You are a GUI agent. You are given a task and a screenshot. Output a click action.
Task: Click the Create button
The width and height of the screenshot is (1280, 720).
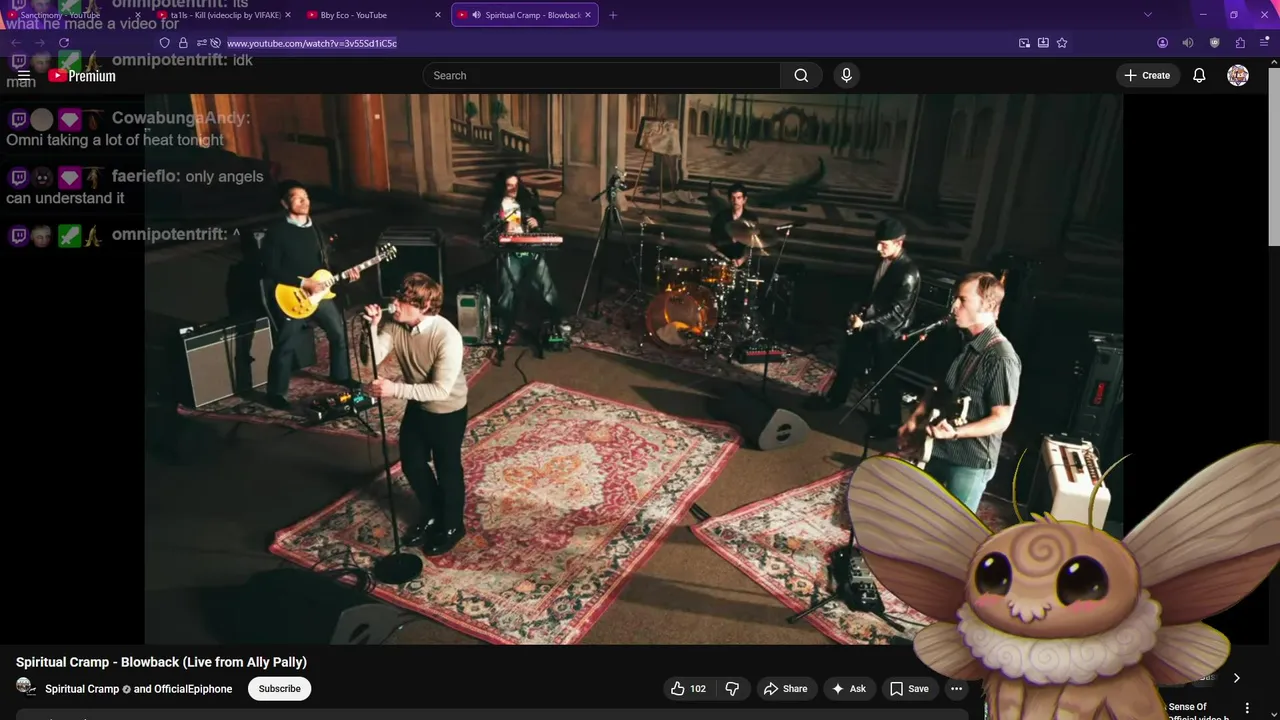(x=1147, y=75)
